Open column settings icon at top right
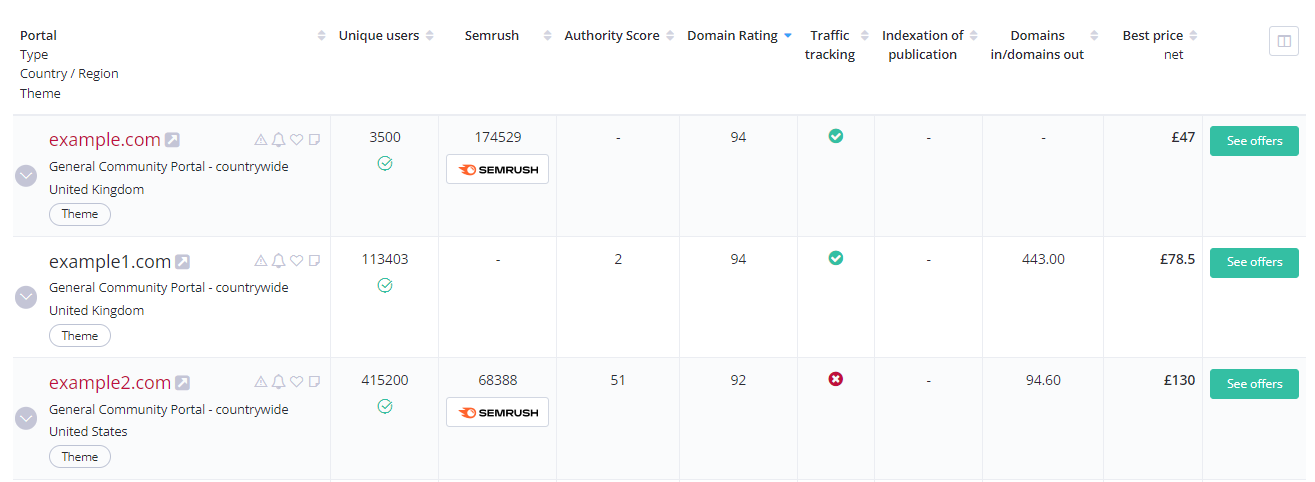This screenshot has height=482, width=1315. [1283, 41]
